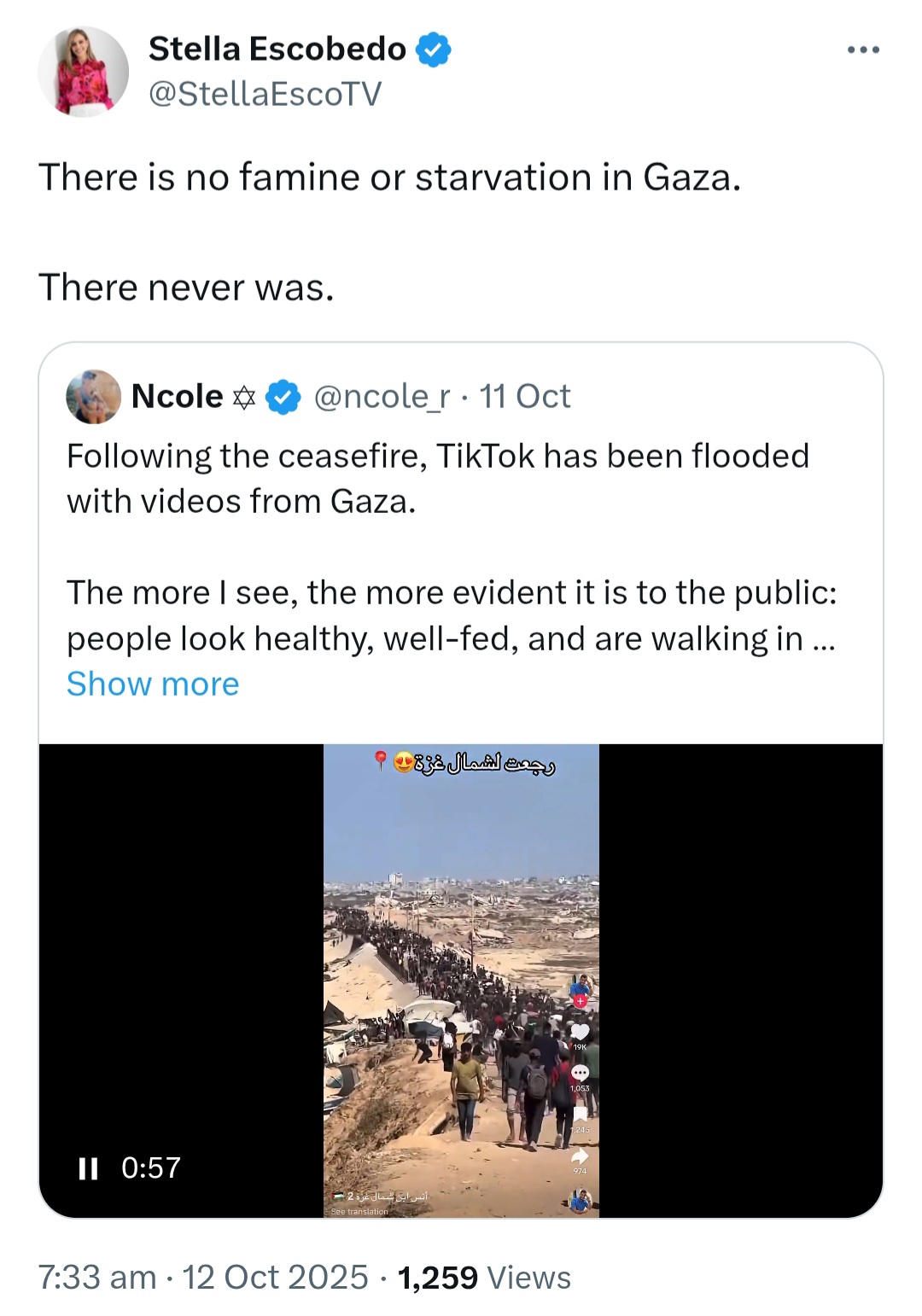
Task: Pause the video with the pause button
Action: 88,1168
